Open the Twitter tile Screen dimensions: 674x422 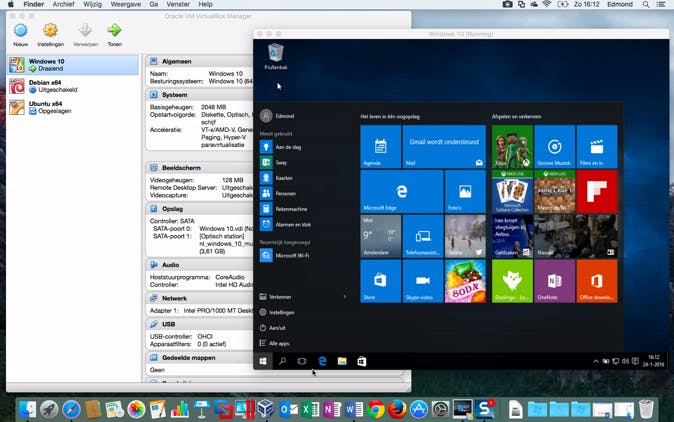click(x=465, y=236)
